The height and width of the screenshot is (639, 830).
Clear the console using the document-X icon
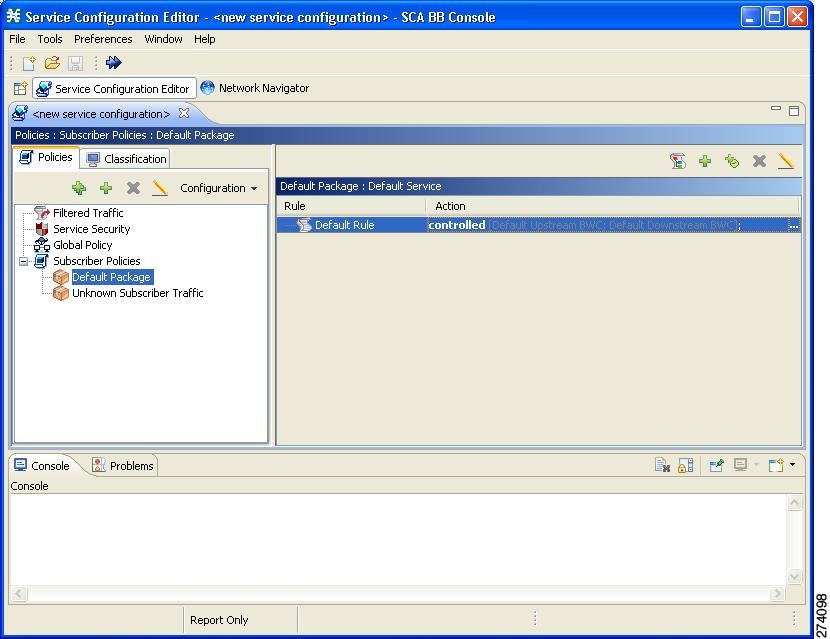(662, 465)
